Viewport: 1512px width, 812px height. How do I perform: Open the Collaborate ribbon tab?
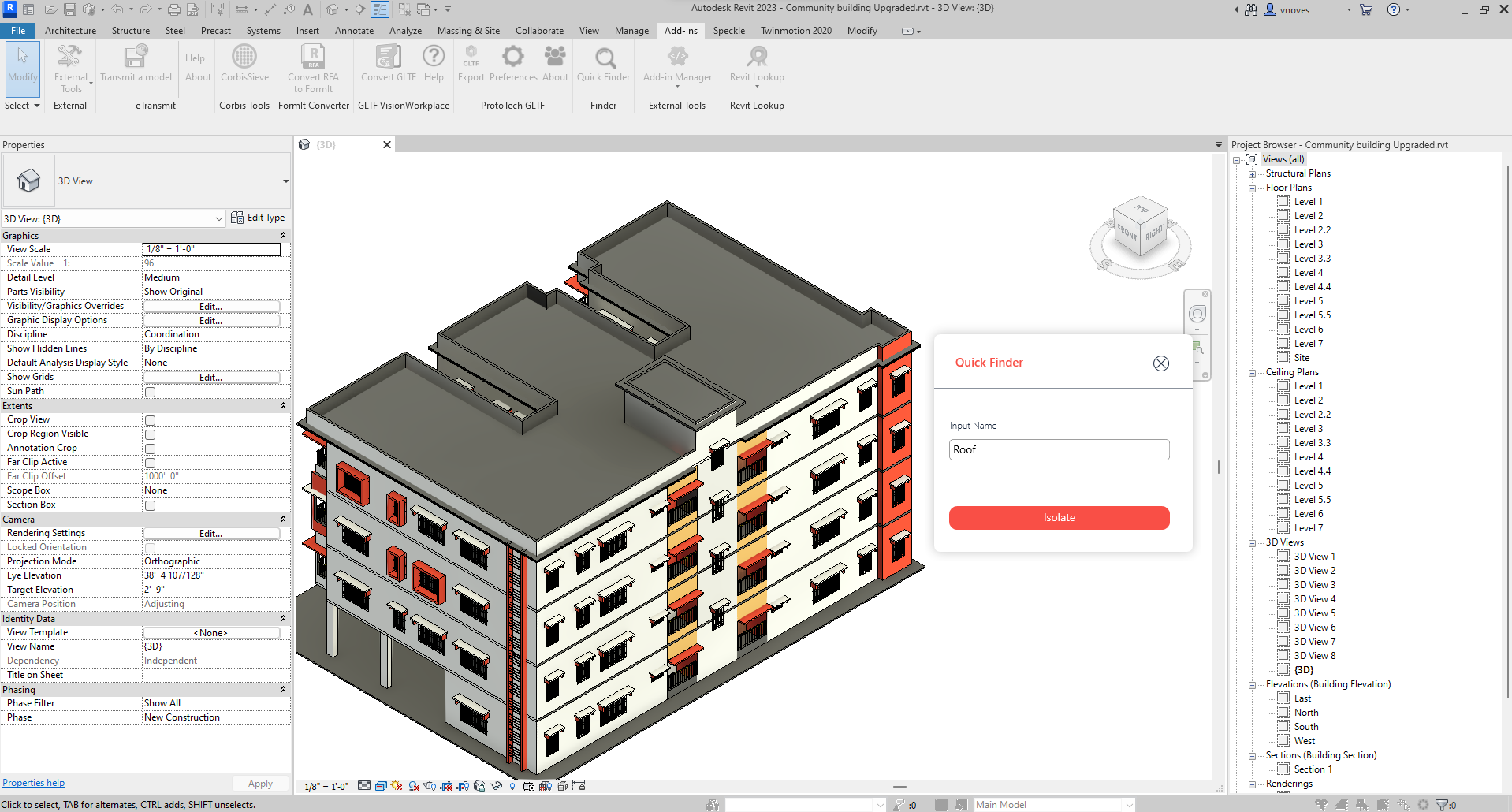point(539,31)
